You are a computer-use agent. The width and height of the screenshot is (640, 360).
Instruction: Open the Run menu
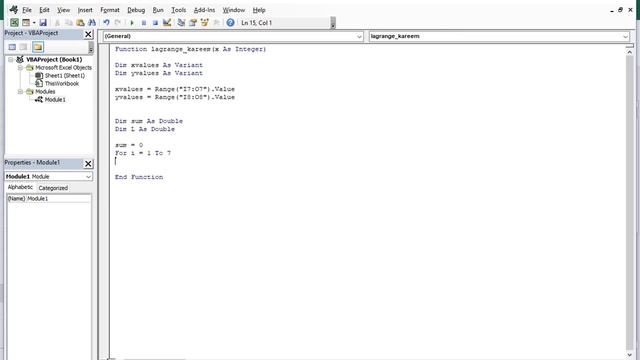tap(158, 10)
